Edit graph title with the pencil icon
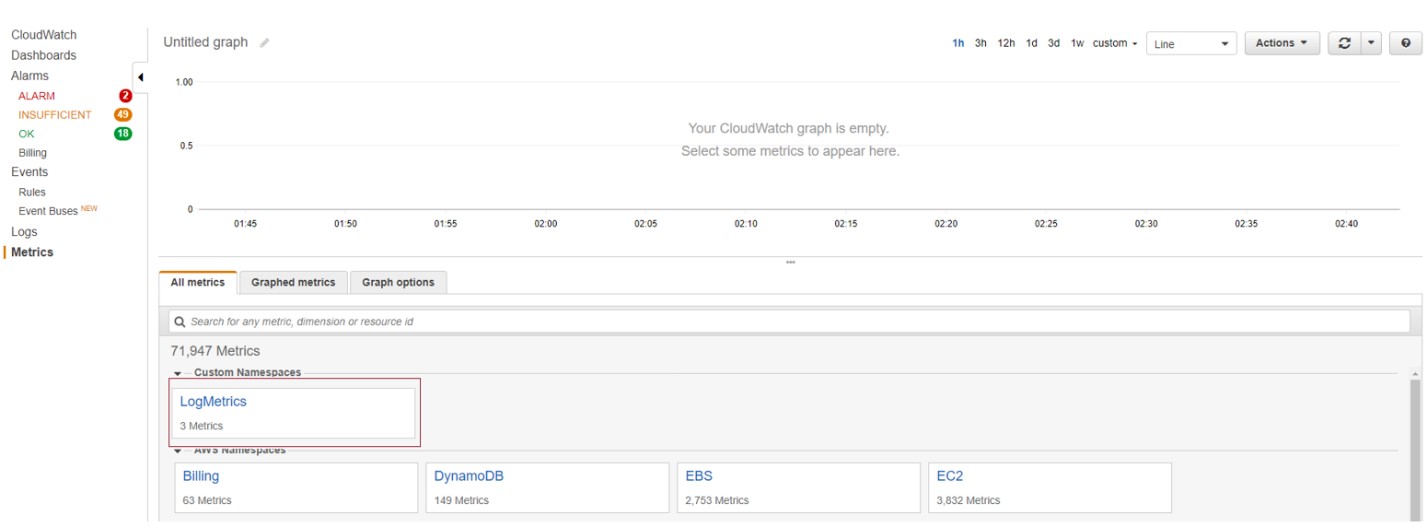The image size is (1427, 527). pos(265,43)
